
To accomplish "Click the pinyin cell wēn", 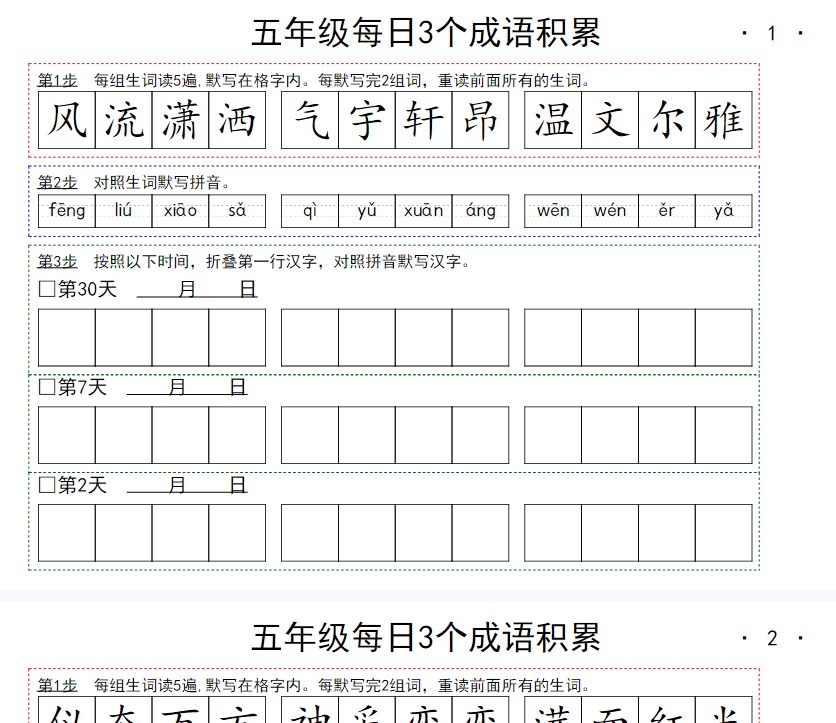I will [553, 211].
